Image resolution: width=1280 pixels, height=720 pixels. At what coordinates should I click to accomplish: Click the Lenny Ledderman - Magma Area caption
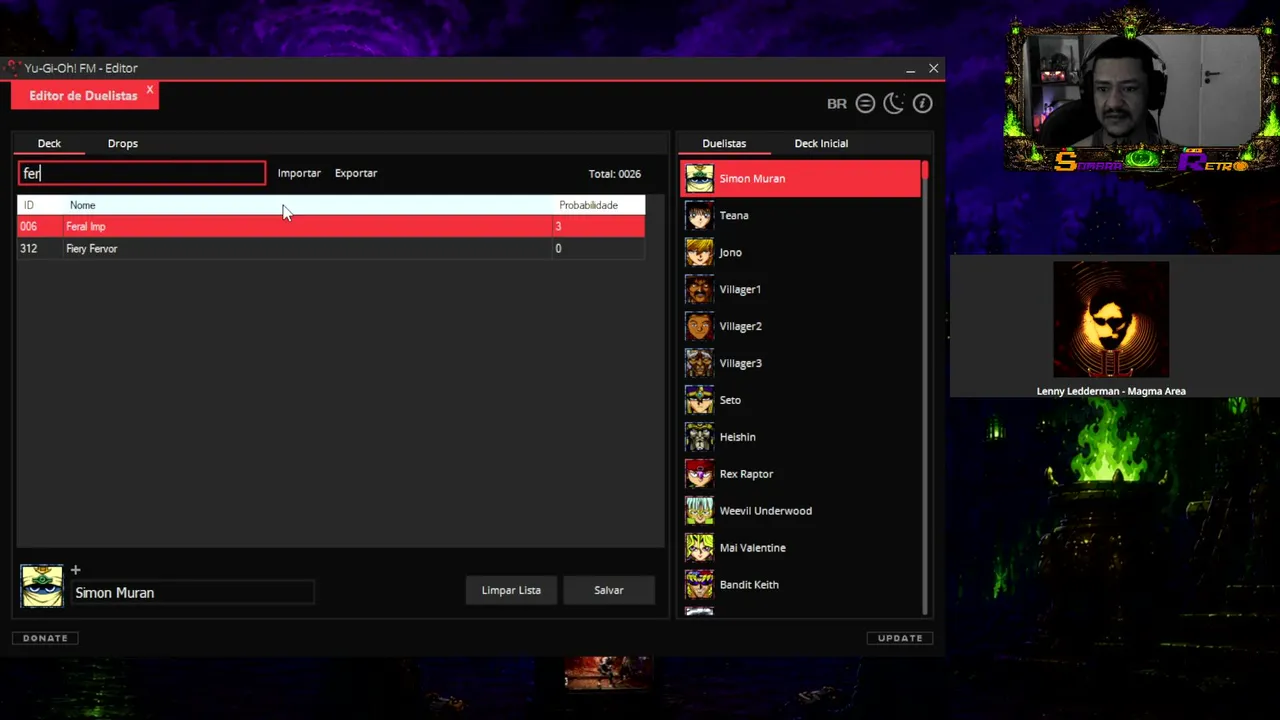point(1111,391)
